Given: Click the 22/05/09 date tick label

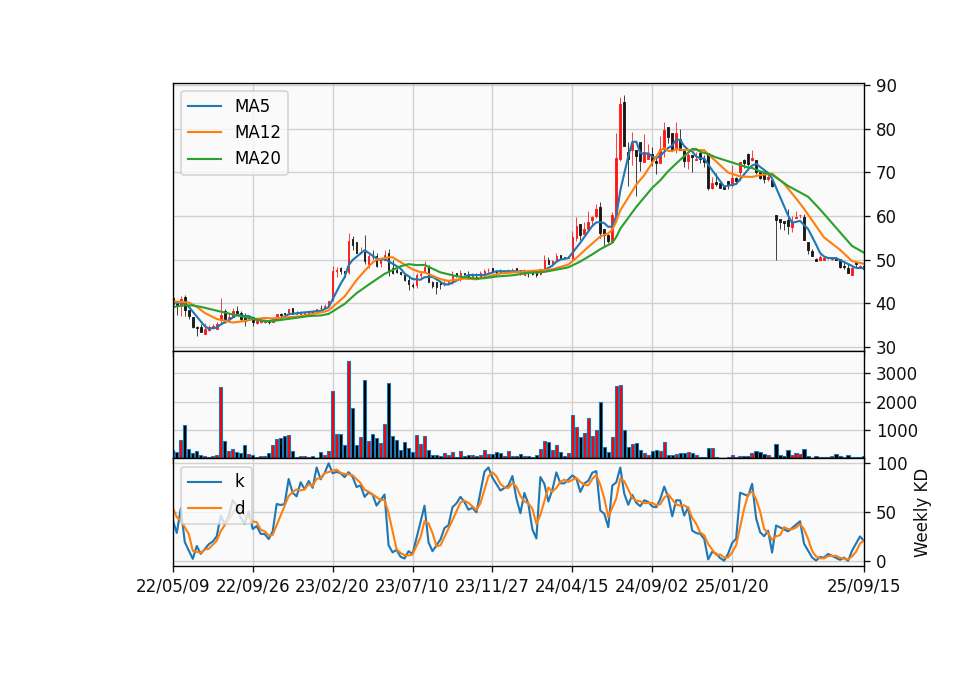Looking at the screenshot, I should click(173, 586).
